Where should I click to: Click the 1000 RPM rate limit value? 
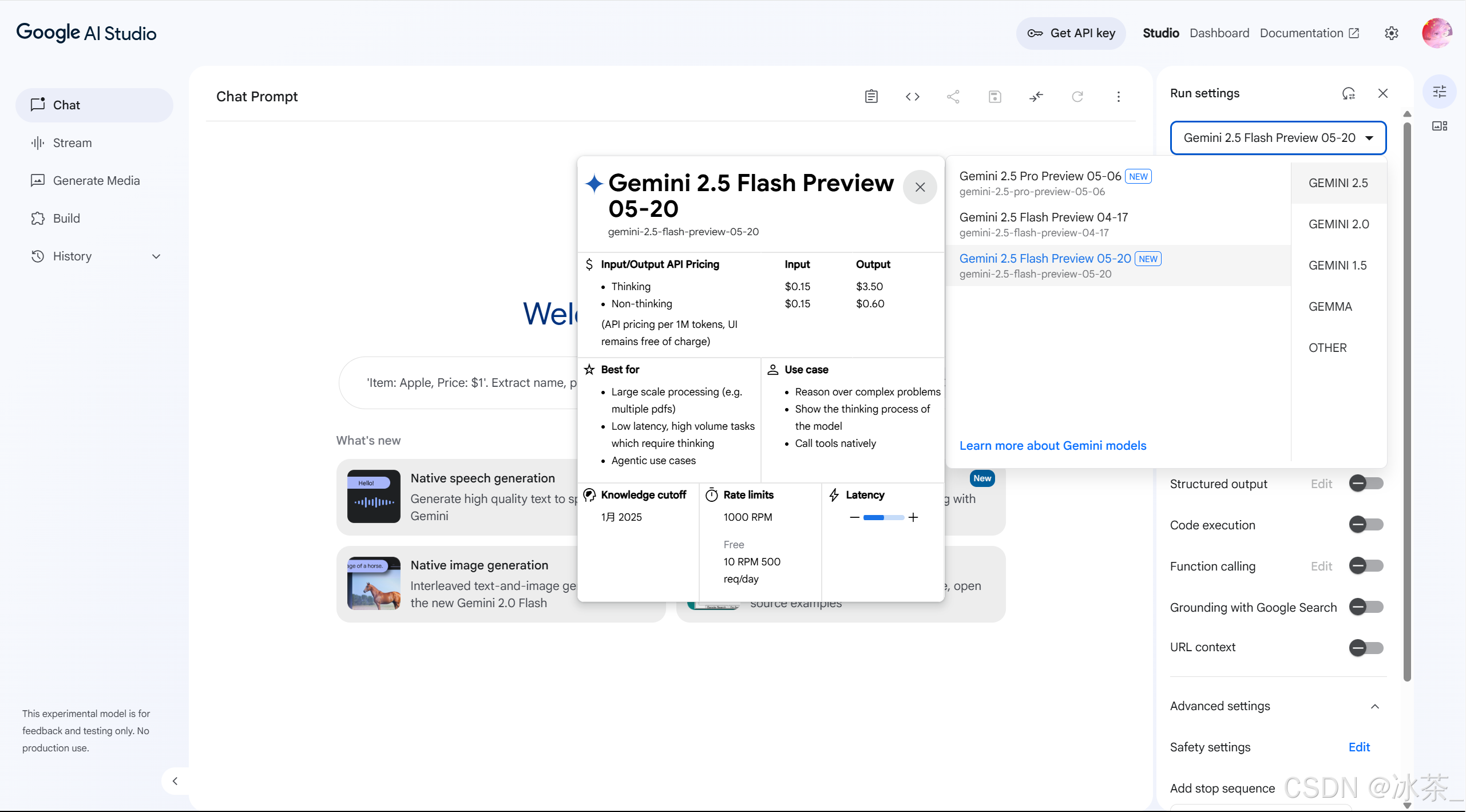click(747, 517)
